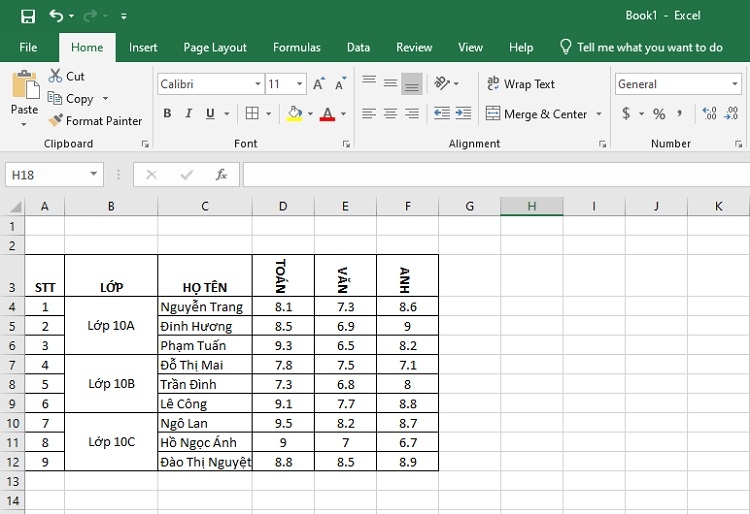
Task: Apply percent style
Action: [x=659, y=114]
